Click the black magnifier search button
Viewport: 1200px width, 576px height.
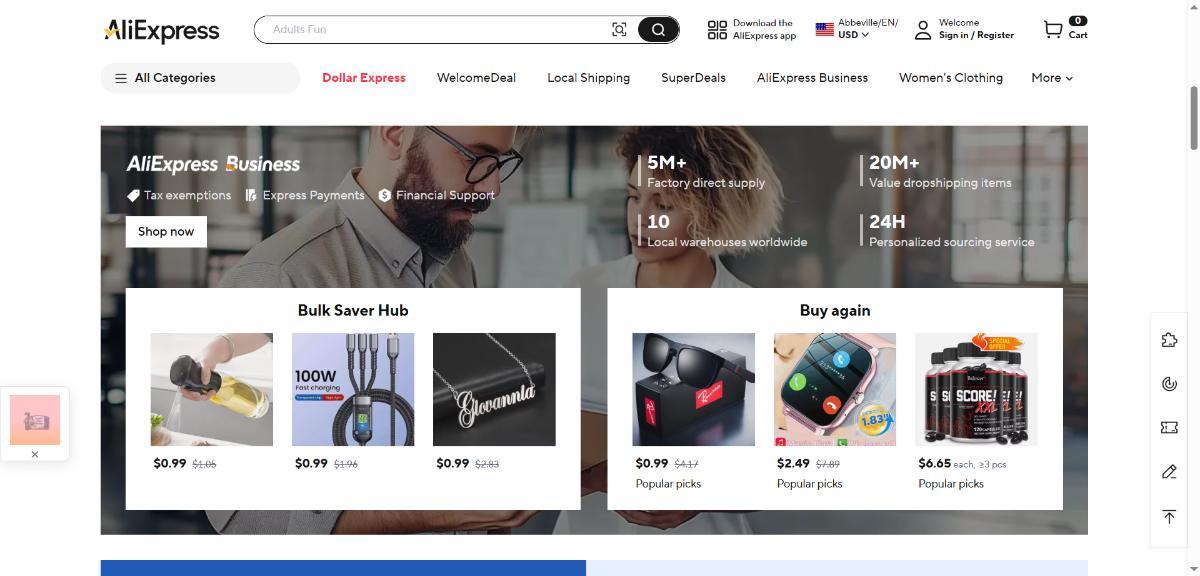658,30
